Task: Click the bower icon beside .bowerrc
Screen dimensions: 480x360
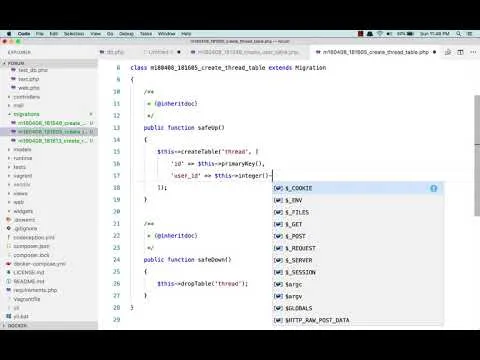Action: click(x=9, y=220)
